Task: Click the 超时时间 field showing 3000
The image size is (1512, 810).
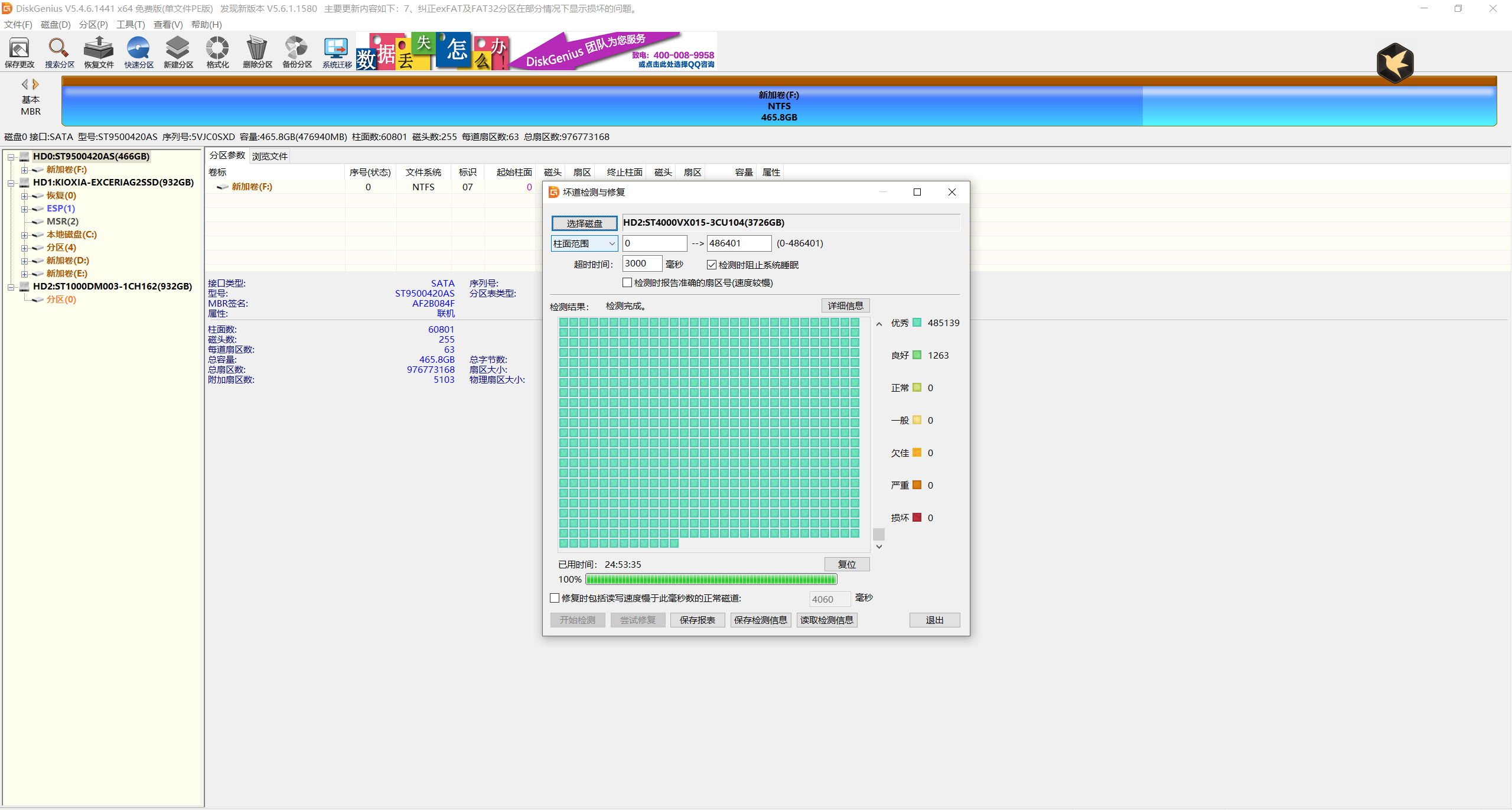Action: (641, 264)
